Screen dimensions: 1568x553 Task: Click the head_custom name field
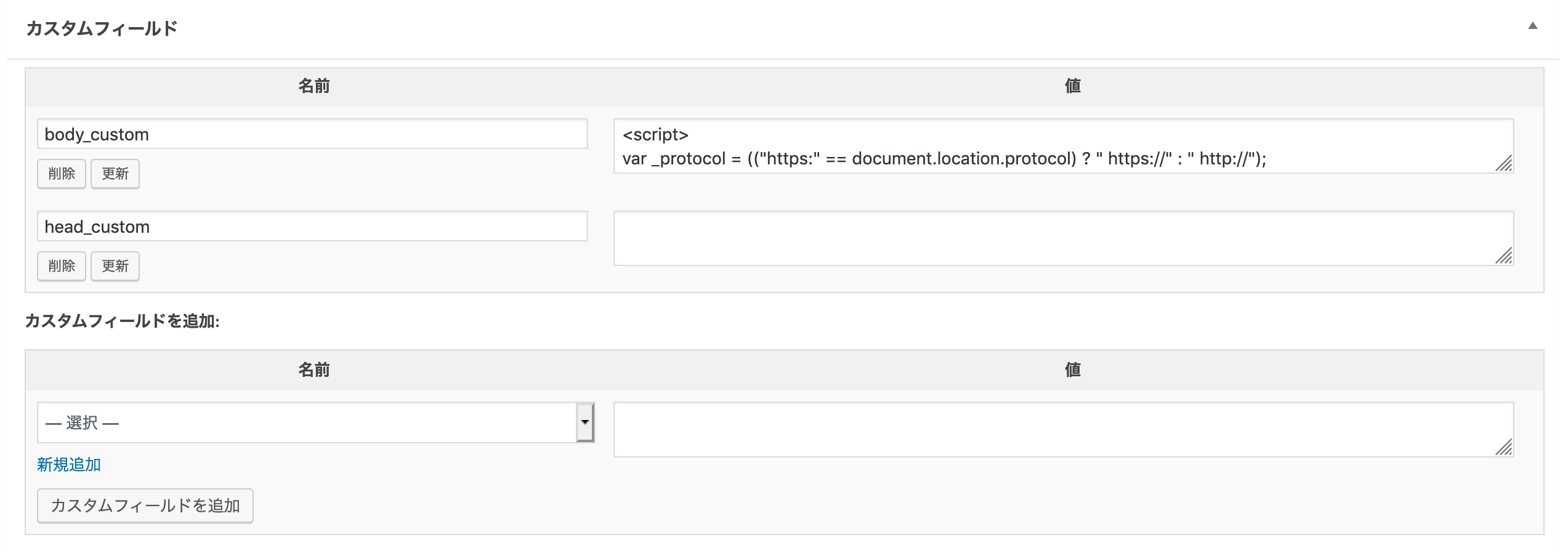click(312, 226)
